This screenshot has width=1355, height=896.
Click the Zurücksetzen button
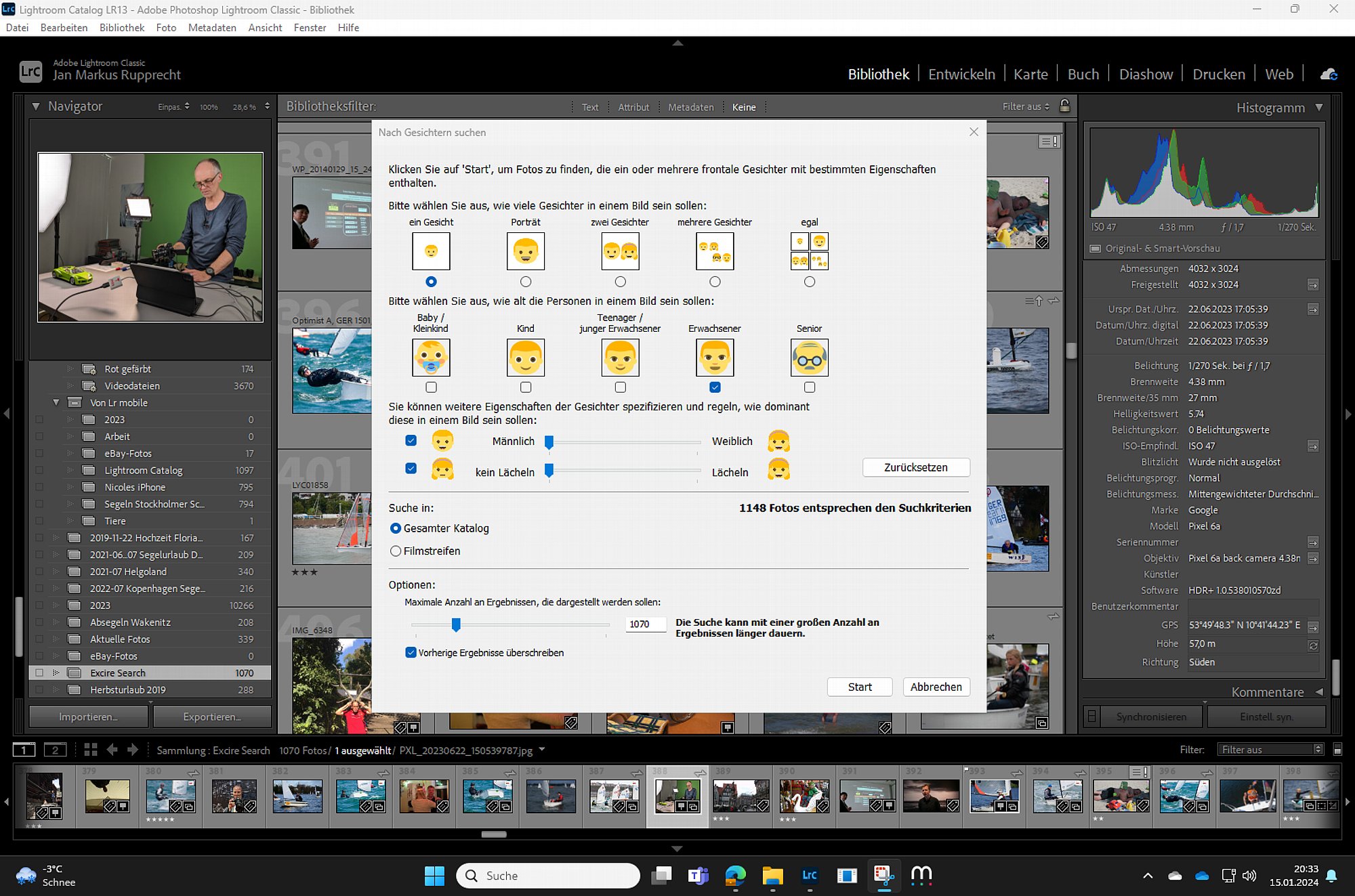click(916, 467)
